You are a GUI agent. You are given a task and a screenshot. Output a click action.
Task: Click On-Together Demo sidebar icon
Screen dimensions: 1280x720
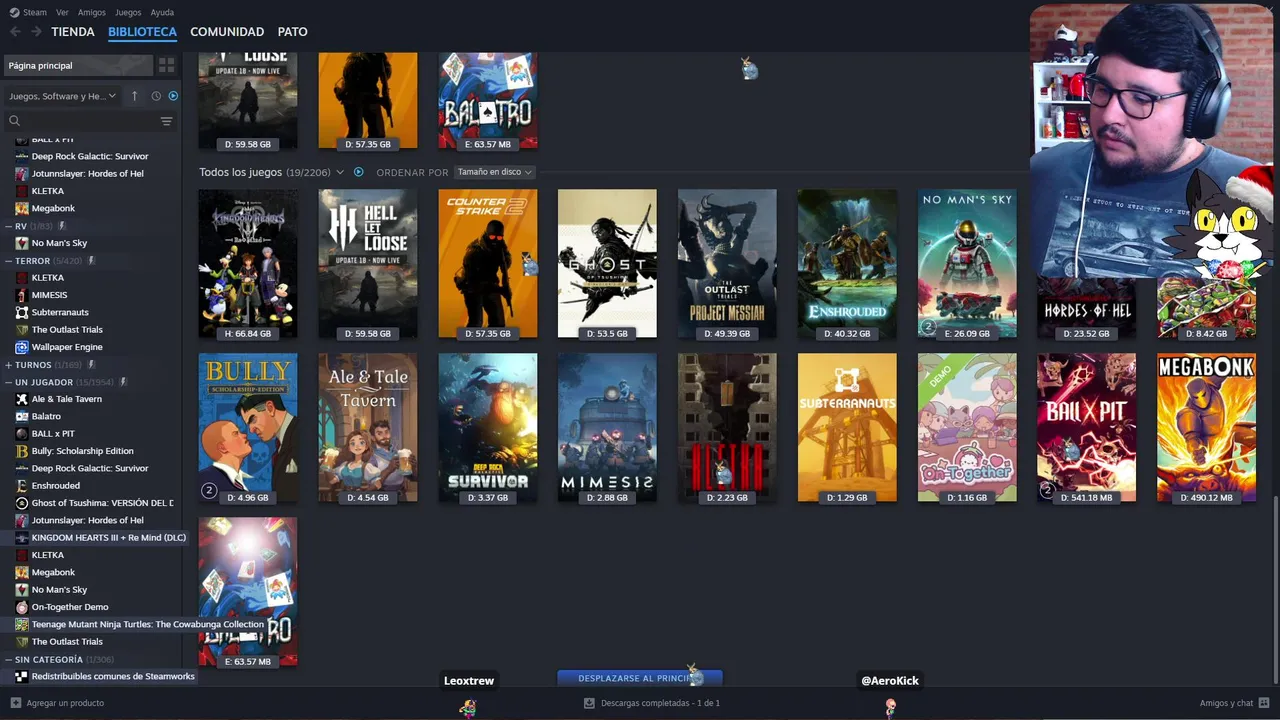pyautogui.click(x=22, y=607)
